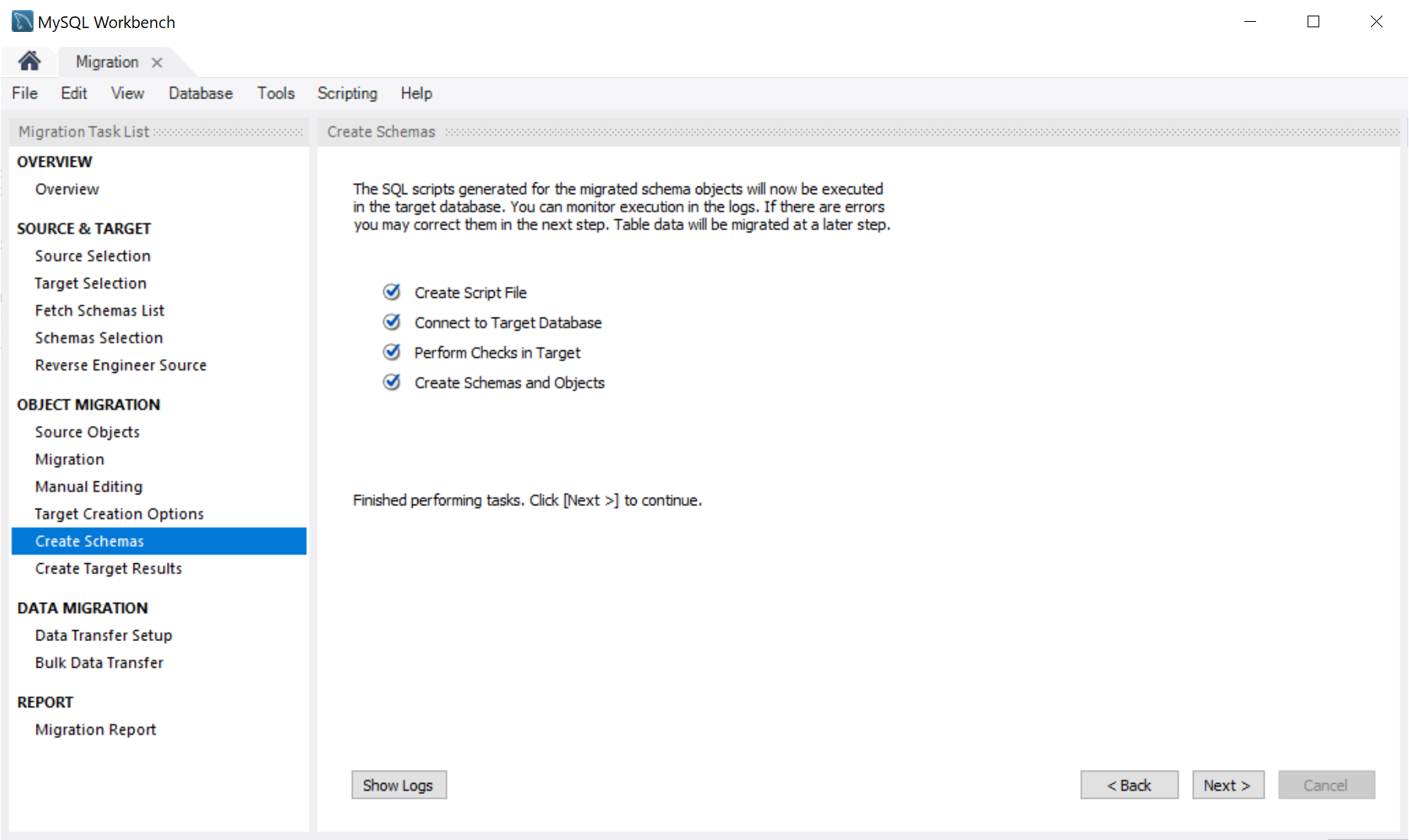1409x840 pixels.
Task: Click the Create Schemas and Objects checkmark
Action: (x=392, y=382)
